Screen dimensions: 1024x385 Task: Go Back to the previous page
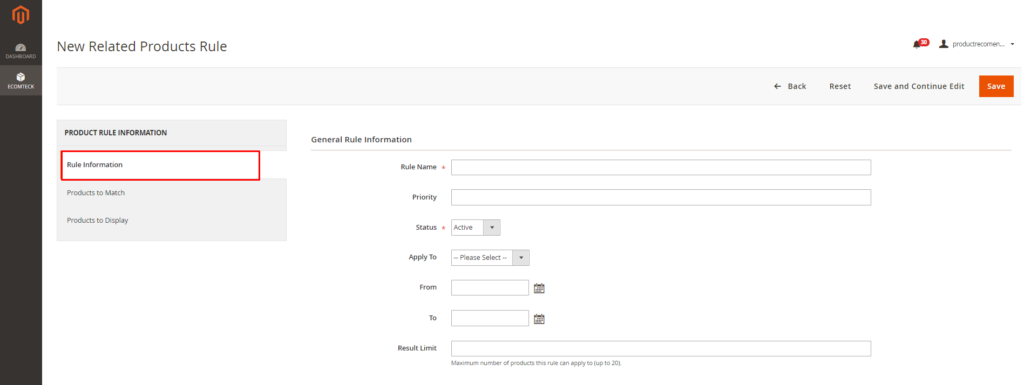(790, 86)
